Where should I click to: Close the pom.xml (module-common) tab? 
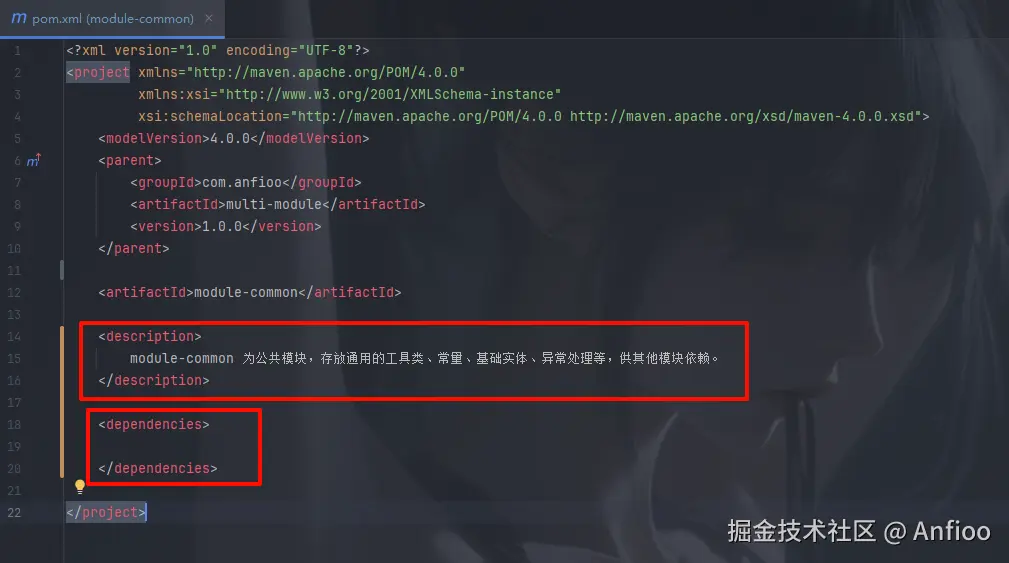click(x=208, y=19)
